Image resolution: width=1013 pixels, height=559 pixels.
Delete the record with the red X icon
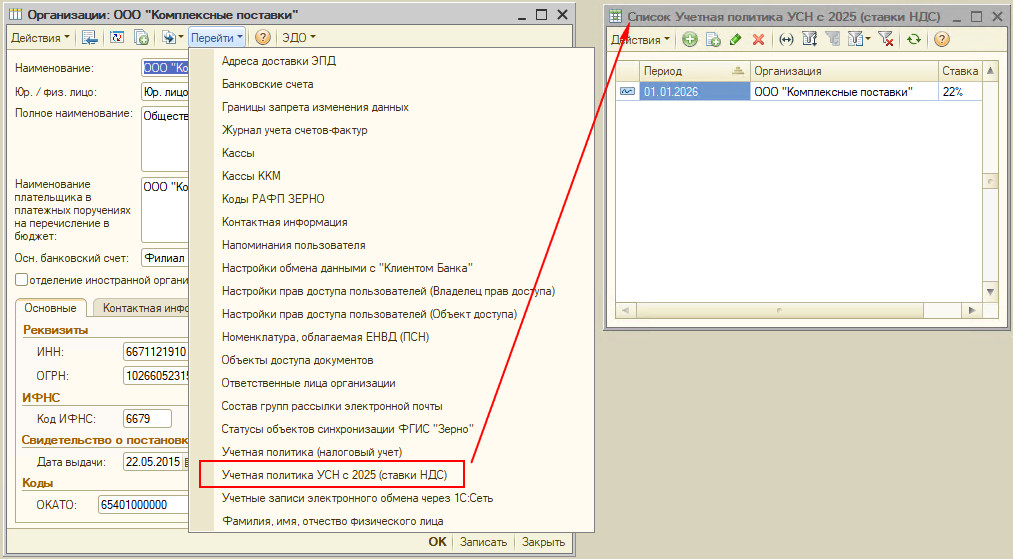tap(758, 39)
